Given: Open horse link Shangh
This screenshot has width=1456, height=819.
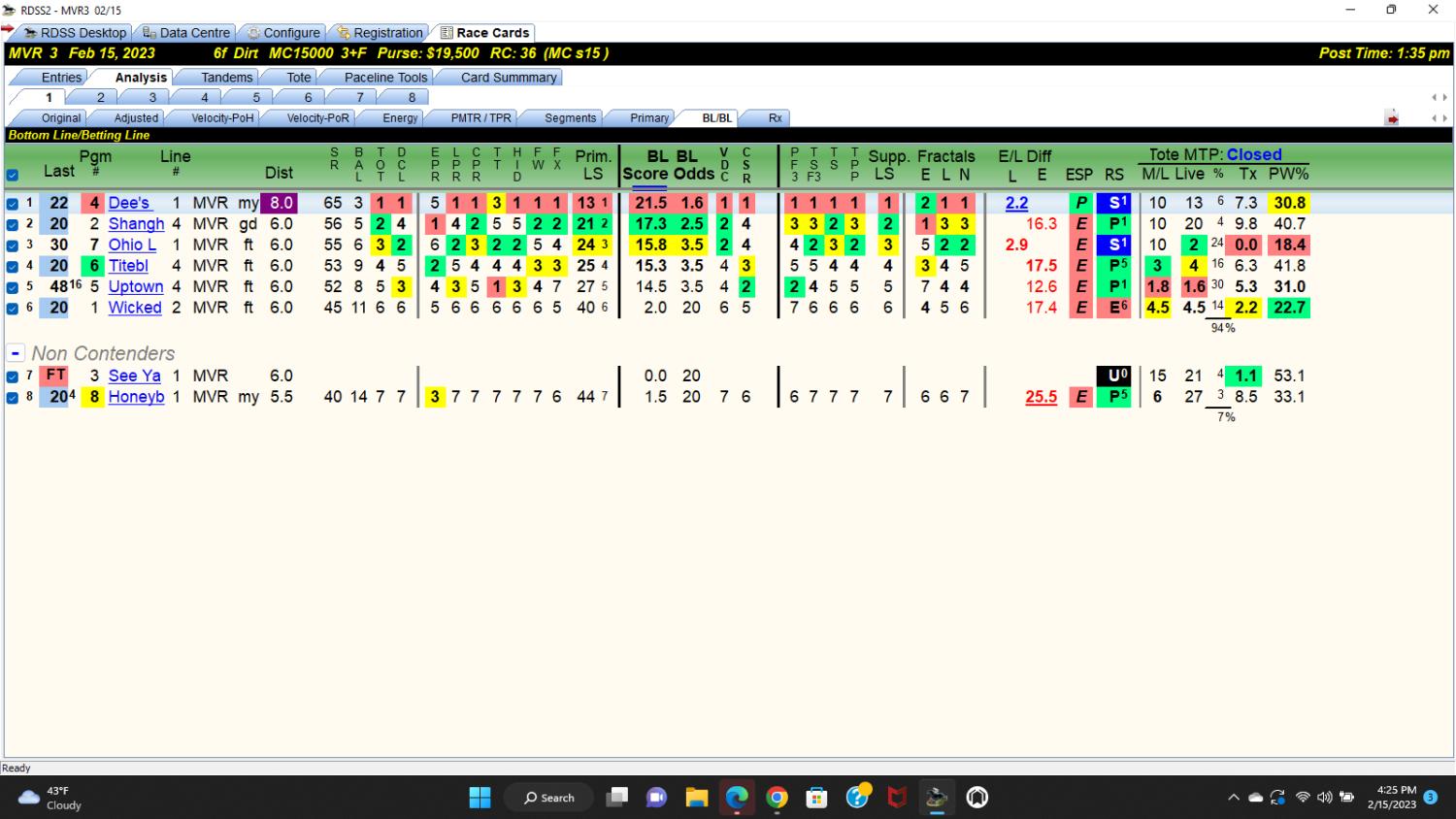Looking at the screenshot, I should [136, 224].
